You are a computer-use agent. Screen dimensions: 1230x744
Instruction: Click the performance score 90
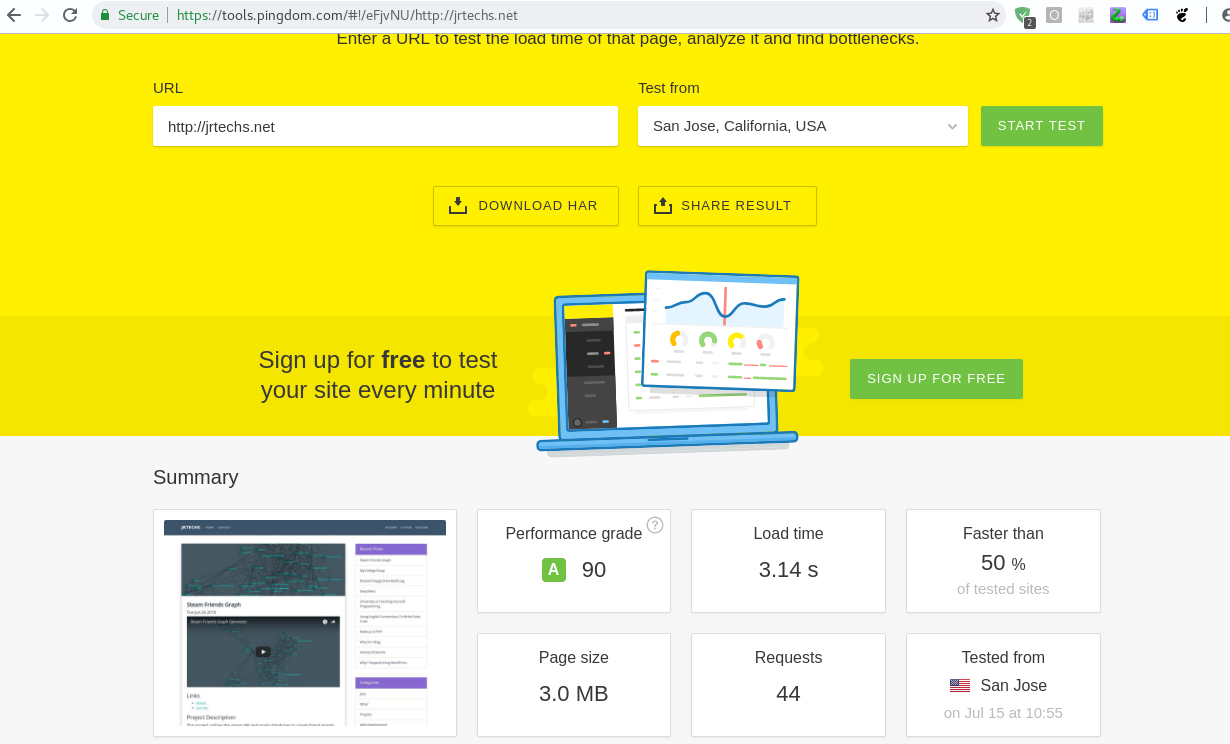point(594,570)
